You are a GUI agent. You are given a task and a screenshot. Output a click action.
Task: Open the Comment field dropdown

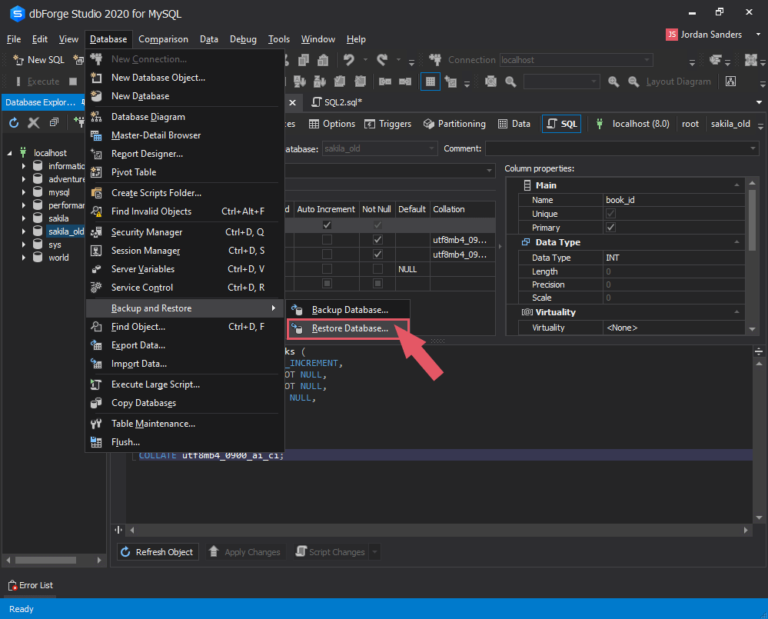pos(752,148)
